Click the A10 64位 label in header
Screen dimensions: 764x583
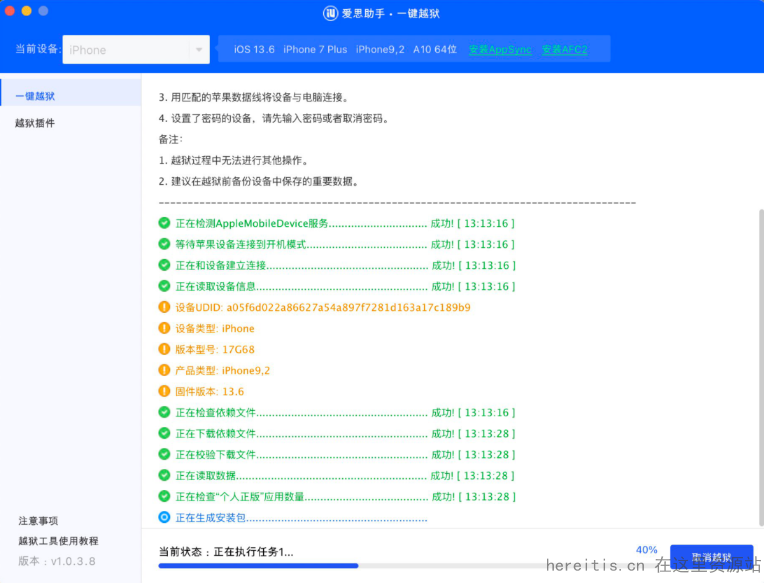click(435, 50)
